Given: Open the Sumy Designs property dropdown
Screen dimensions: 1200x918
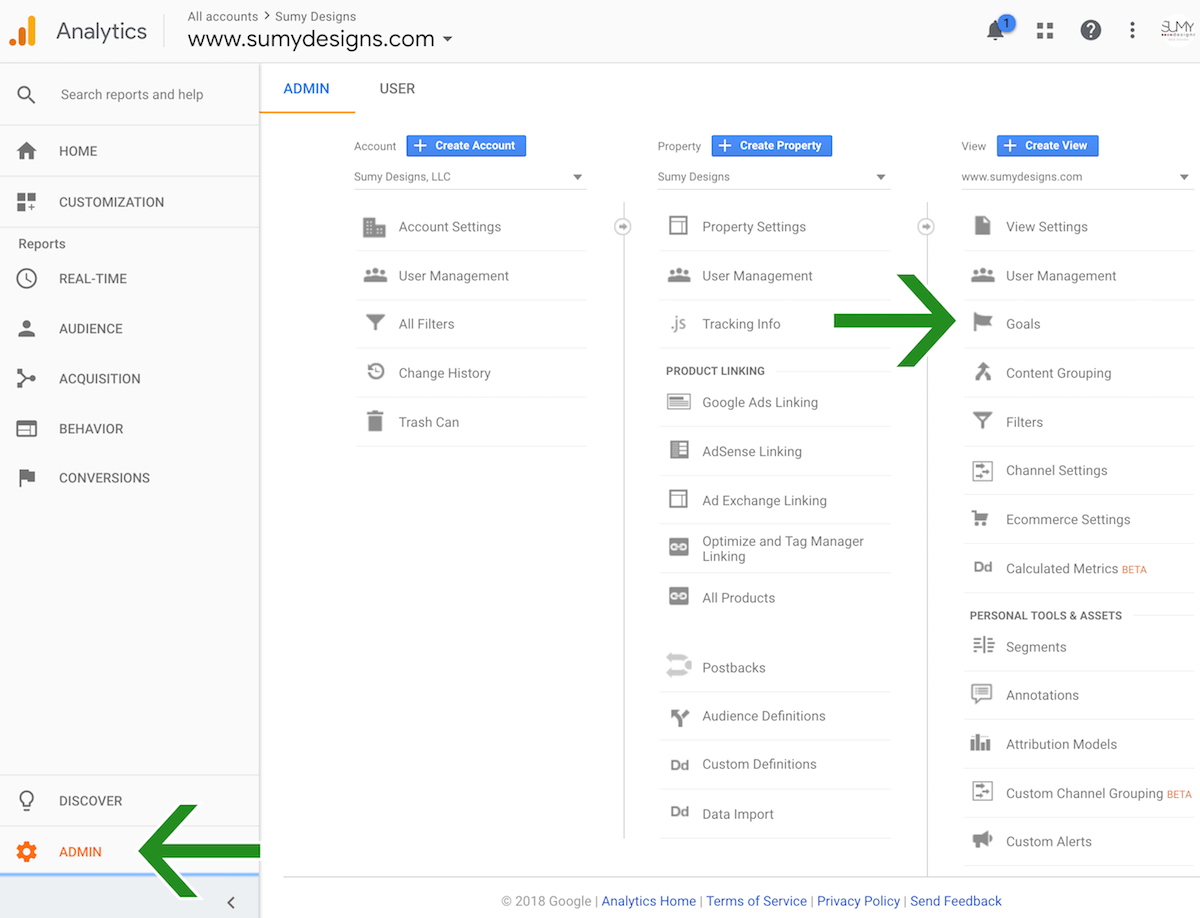Looking at the screenshot, I should pyautogui.click(x=774, y=177).
